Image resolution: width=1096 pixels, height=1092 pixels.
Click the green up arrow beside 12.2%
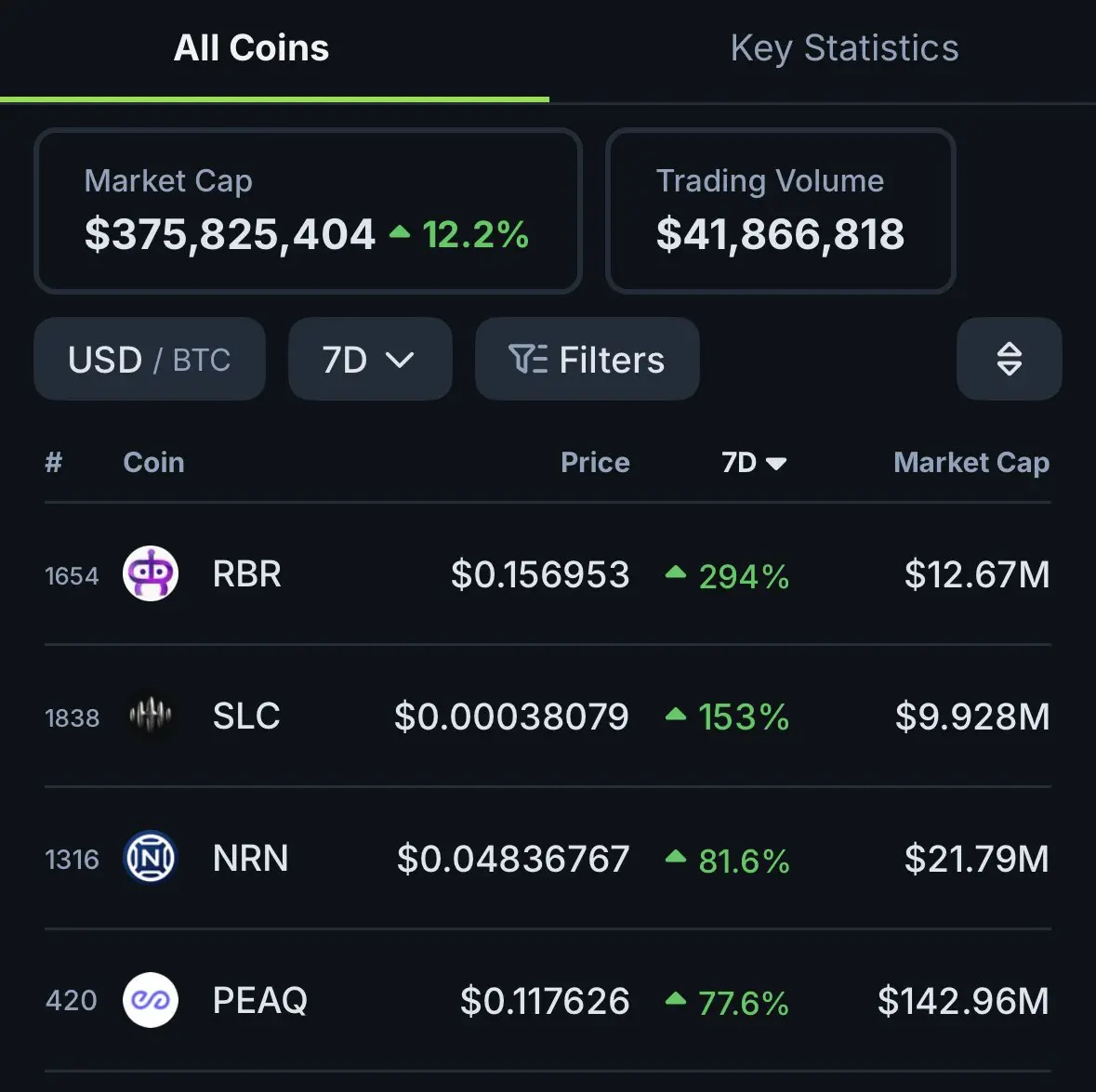399,231
